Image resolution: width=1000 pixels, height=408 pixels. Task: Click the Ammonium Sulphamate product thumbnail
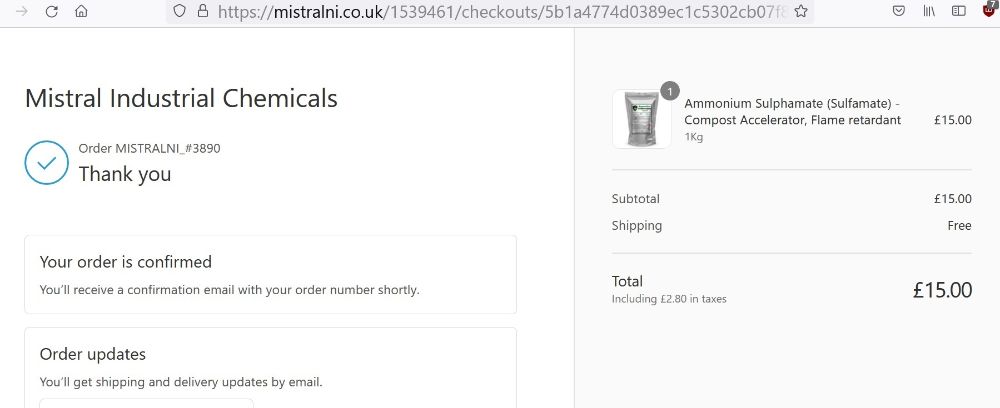click(x=642, y=119)
